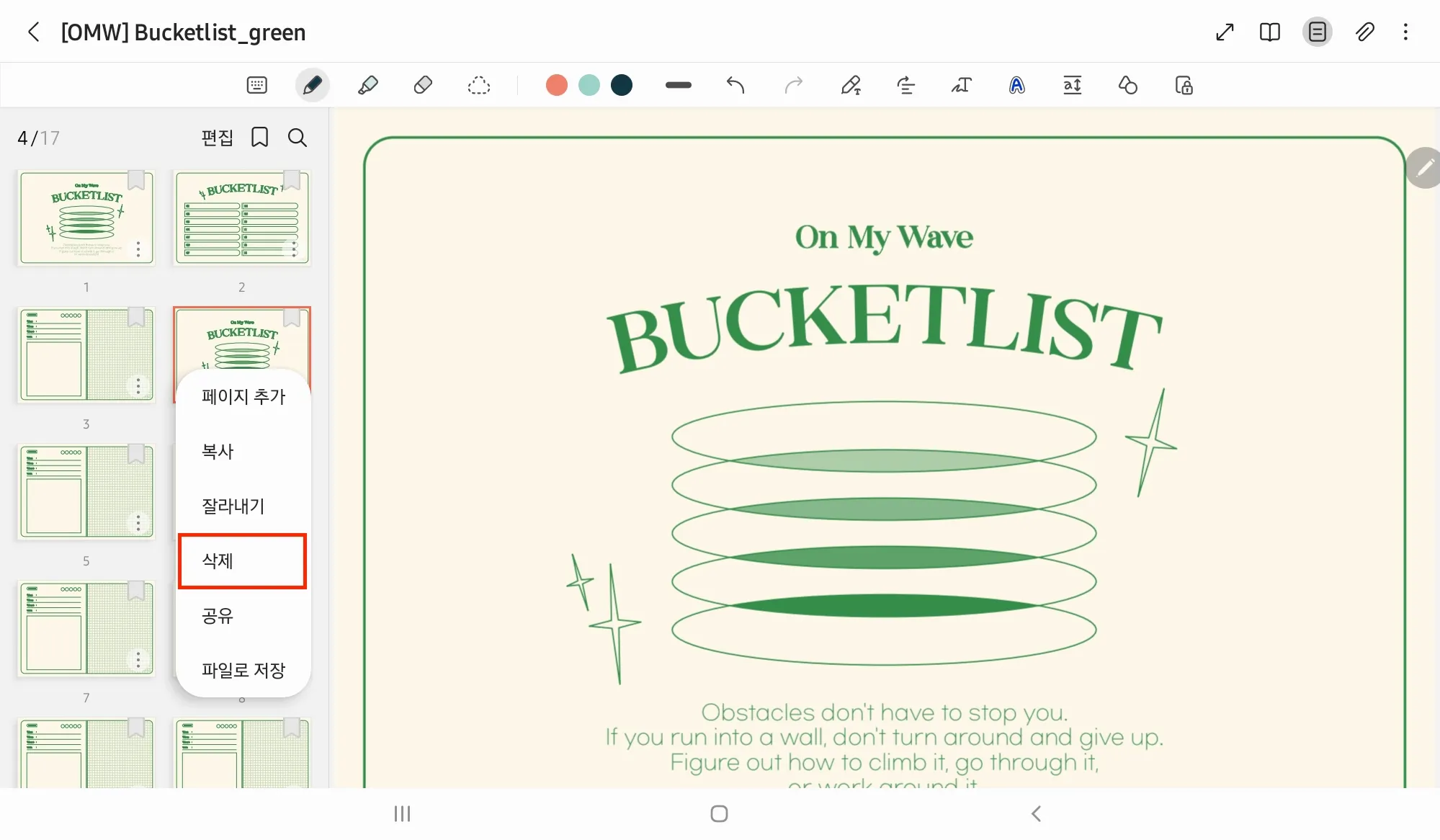Toggle the page list view button
Image resolution: width=1440 pixels, height=840 pixels.
[x=1317, y=32]
